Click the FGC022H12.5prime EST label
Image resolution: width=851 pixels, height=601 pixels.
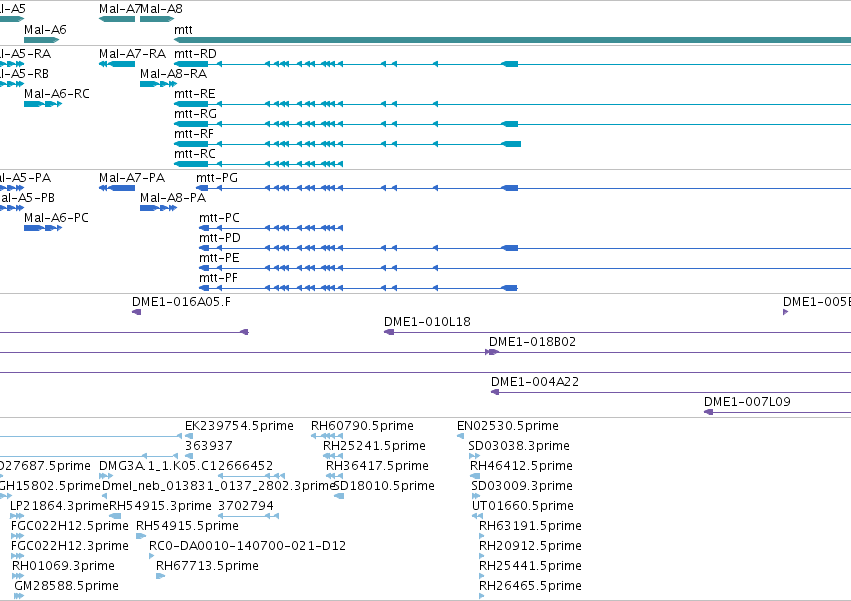(x=70, y=527)
